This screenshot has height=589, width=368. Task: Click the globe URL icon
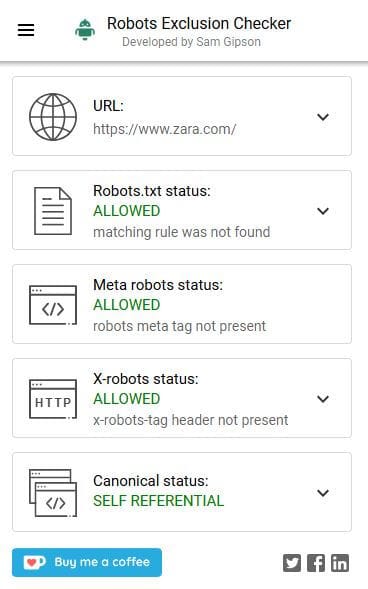click(53, 117)
